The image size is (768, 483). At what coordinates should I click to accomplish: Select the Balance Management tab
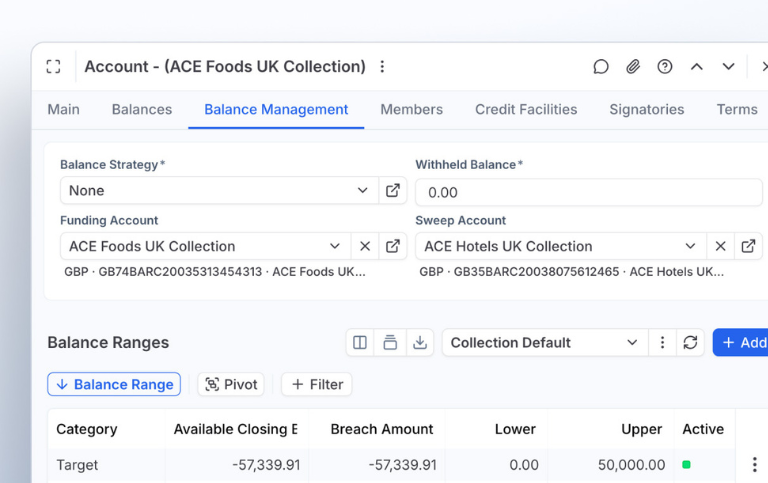coord(276,109)
